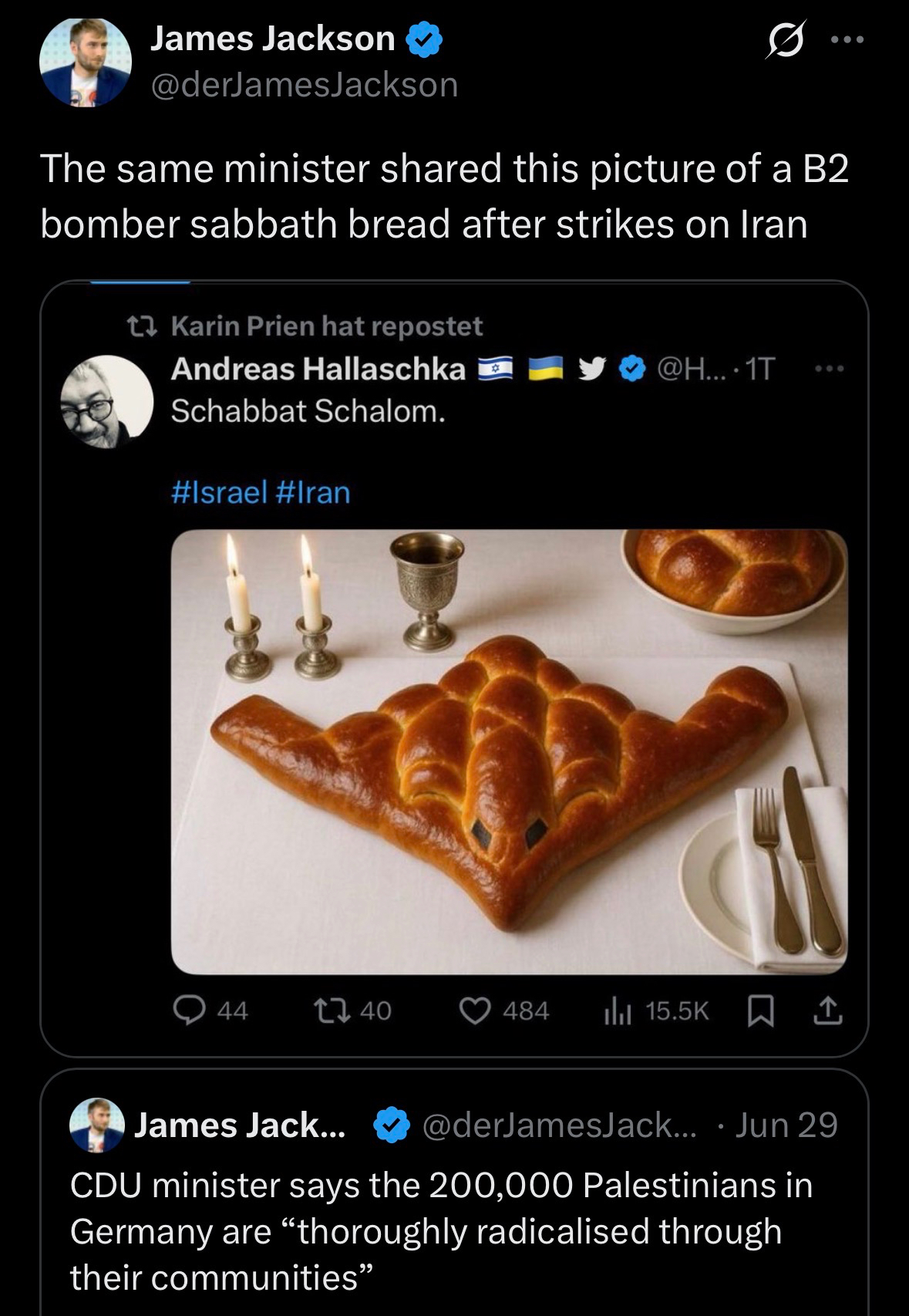This screenshot has height=1316, width=909.
Task: Click the share icon on Hallaschka's post
Action: [827, 1011]
